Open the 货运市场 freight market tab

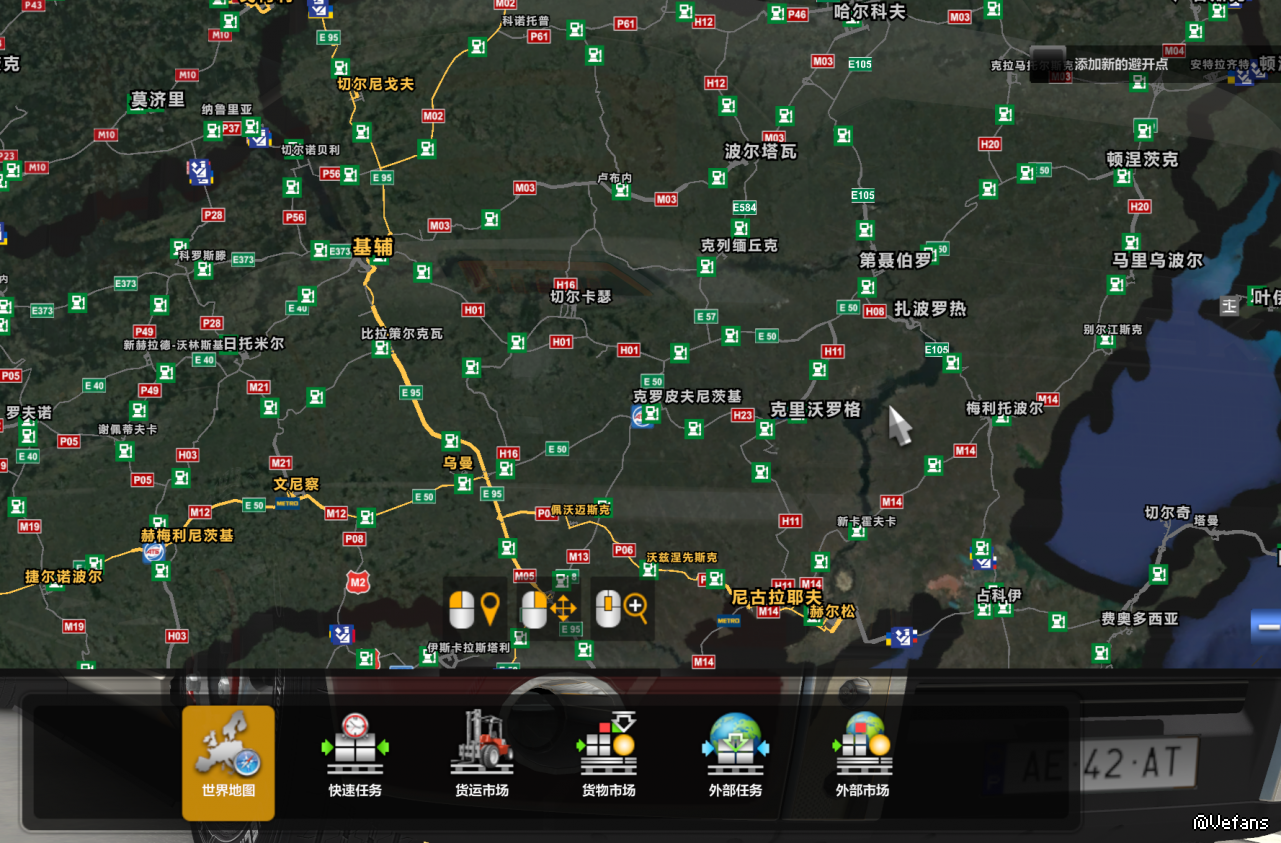[x=482, y=757]
